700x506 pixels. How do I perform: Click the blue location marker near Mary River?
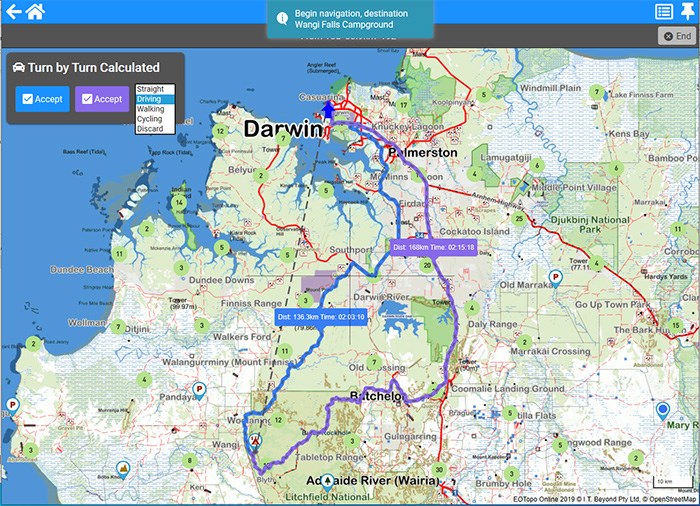coord(662,410)
